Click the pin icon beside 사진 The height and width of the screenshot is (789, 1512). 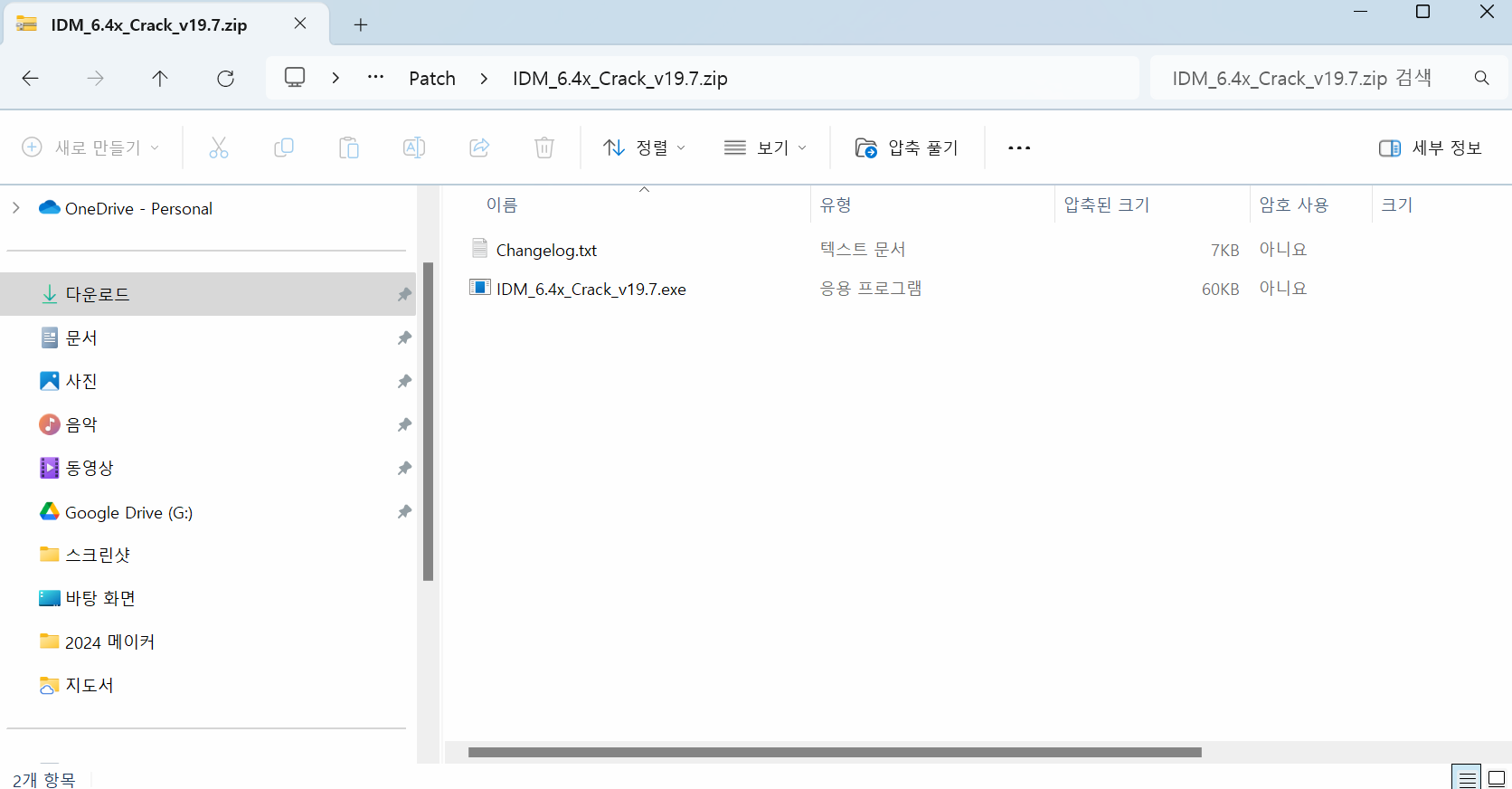[x=404, y=381]
